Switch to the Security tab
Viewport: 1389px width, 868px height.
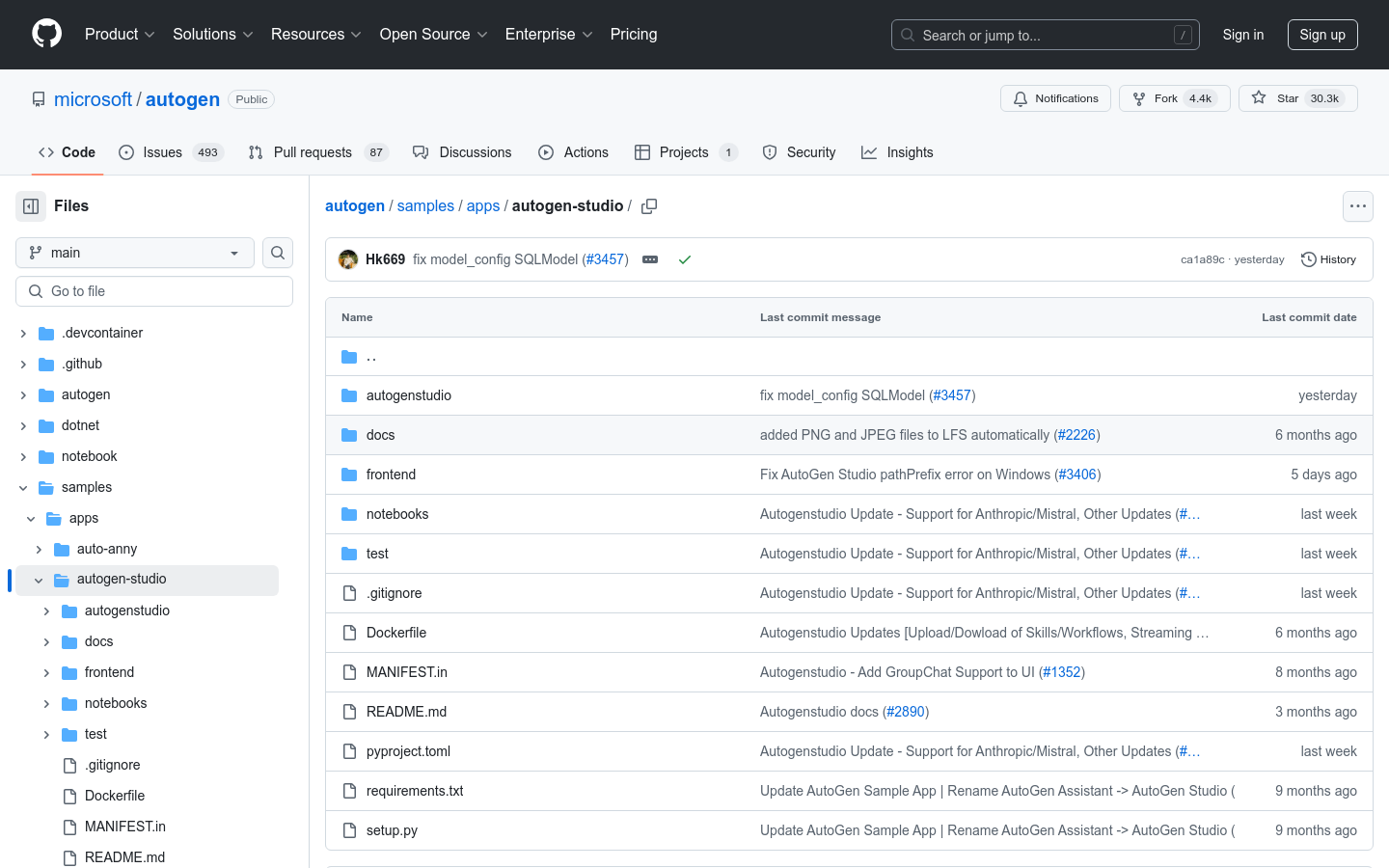800,152
